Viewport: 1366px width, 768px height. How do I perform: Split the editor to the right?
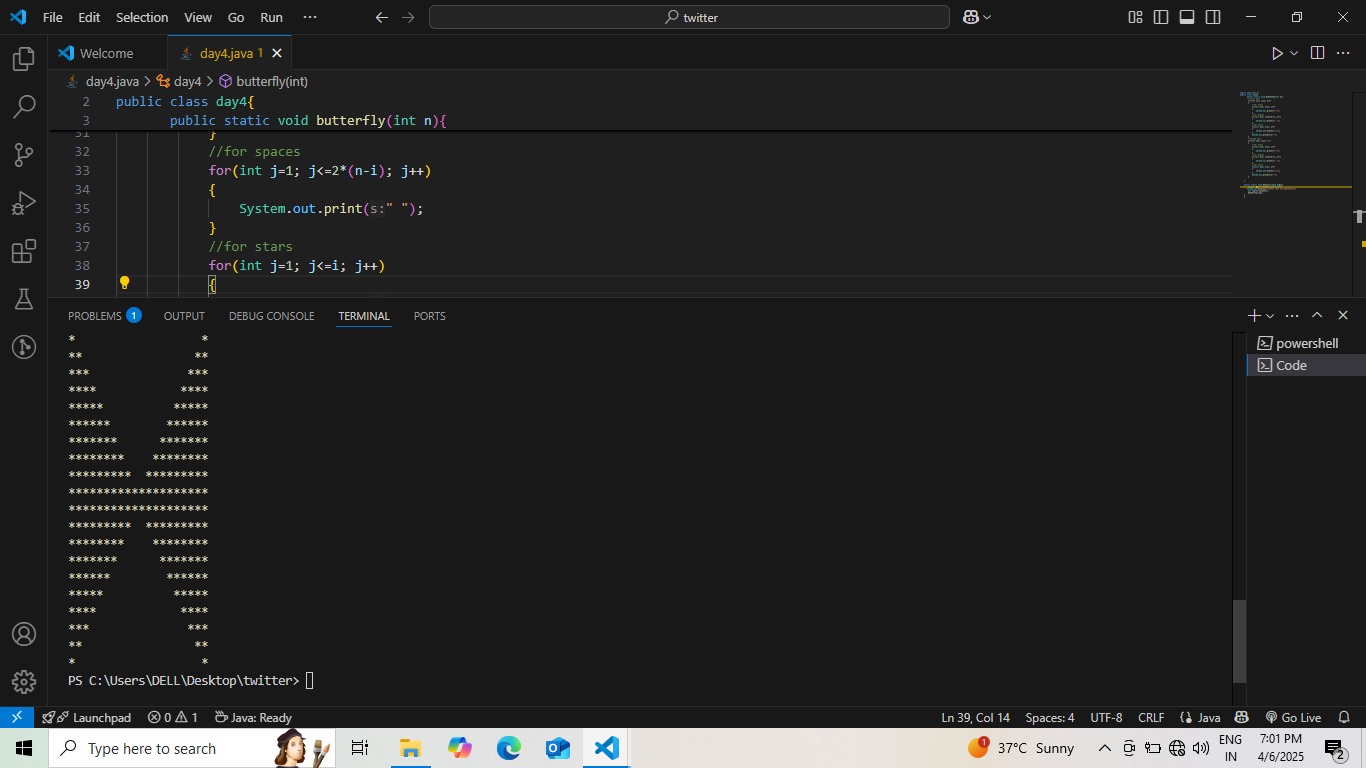click(1317, 53)
